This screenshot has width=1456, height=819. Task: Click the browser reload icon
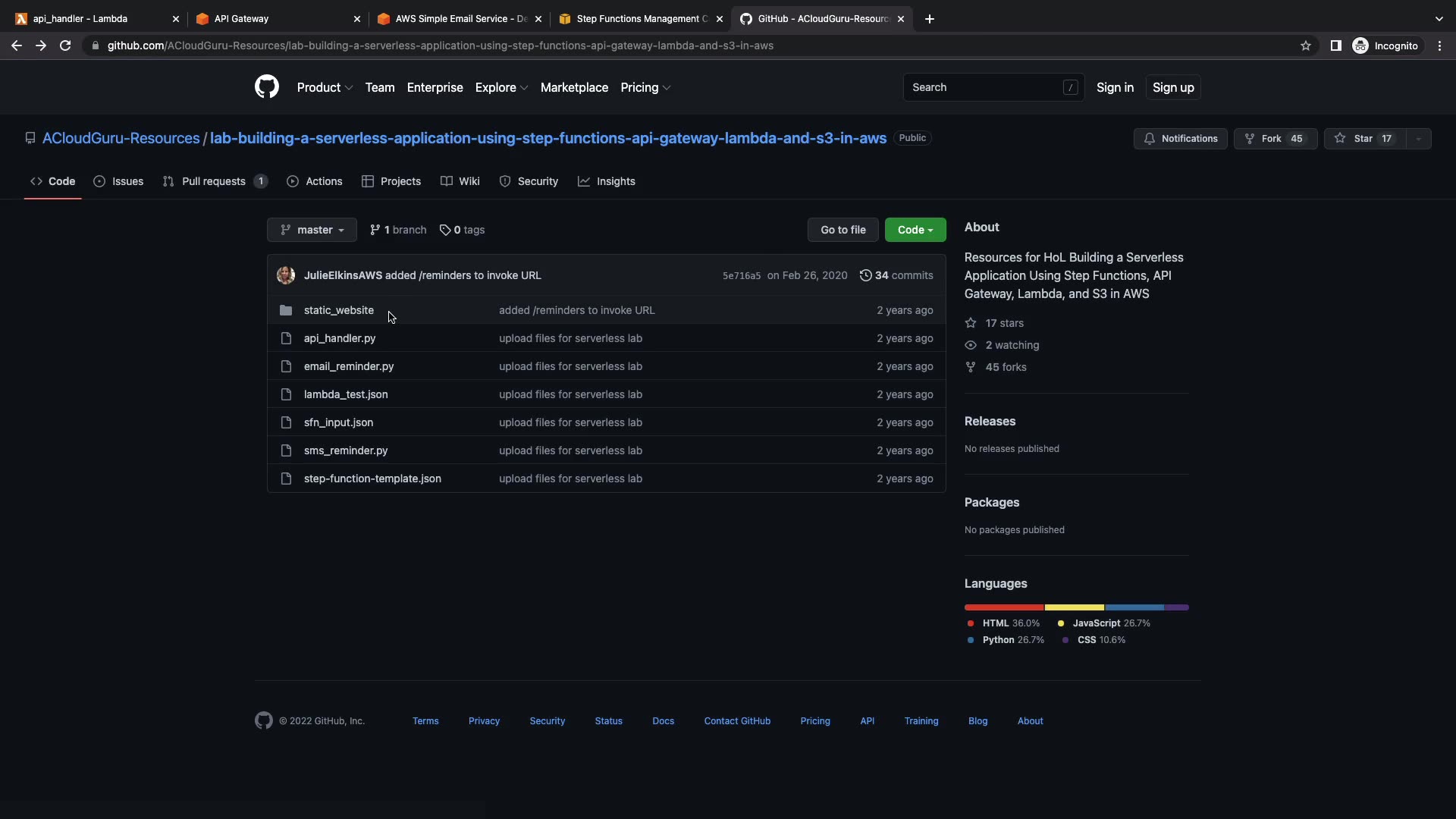(65, 45)
